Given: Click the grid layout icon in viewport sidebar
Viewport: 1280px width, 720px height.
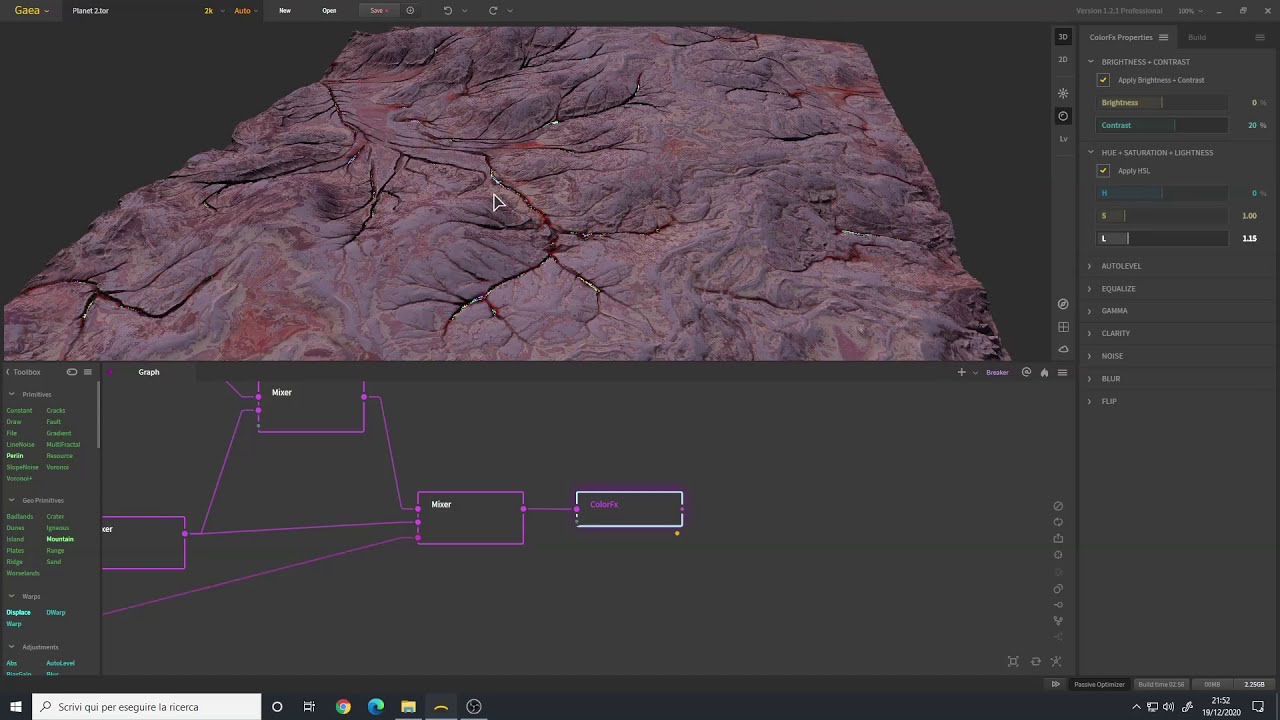Looking at the screenshot, I should [x=1063, y=327].
